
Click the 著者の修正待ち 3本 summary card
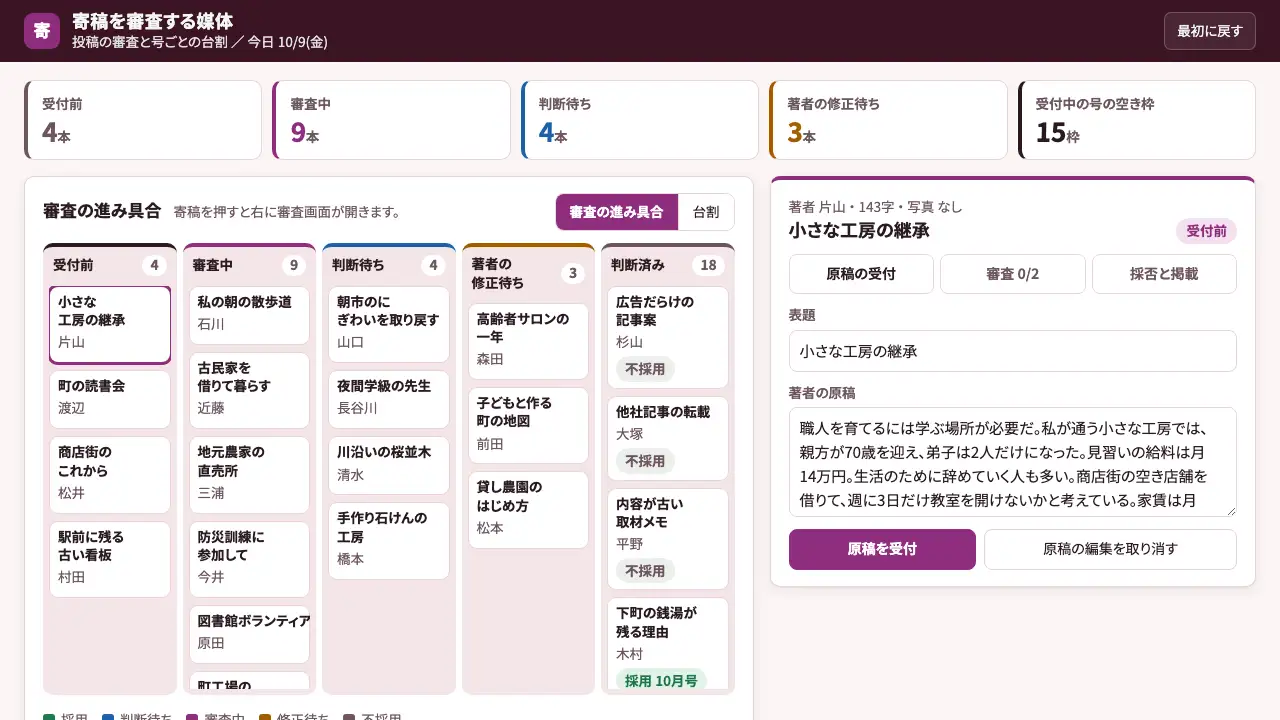coord(888,120)
